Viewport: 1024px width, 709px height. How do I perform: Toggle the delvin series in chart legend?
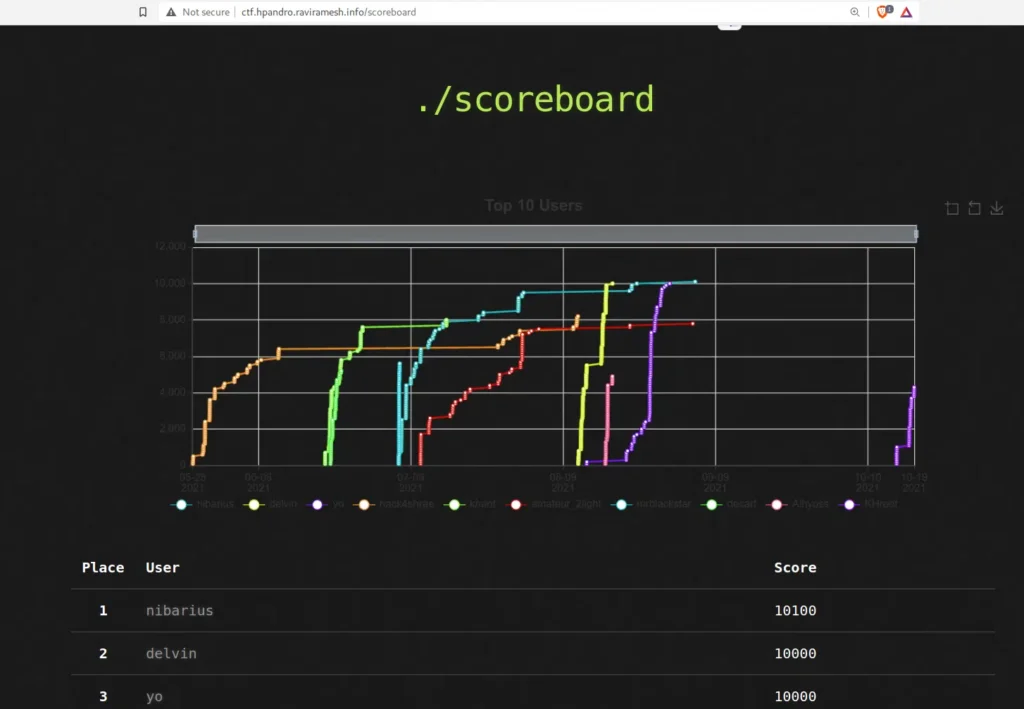click(270, 504)
